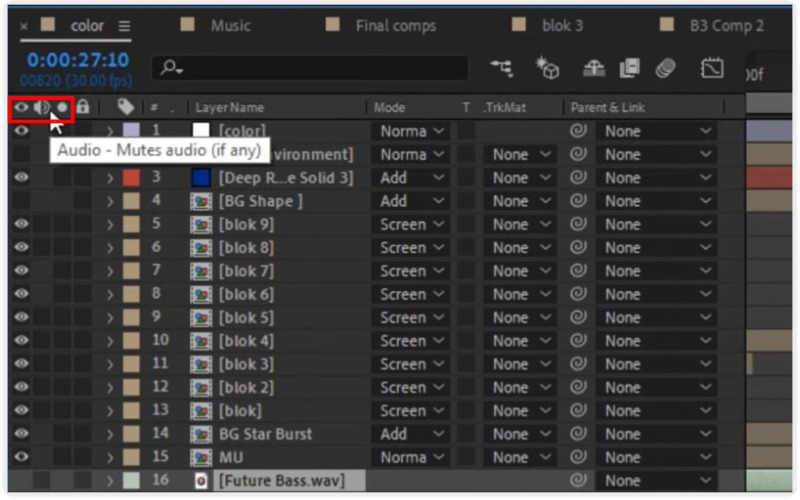
Task: Expand the BG Shape layer properties
Action: [110, 201]
